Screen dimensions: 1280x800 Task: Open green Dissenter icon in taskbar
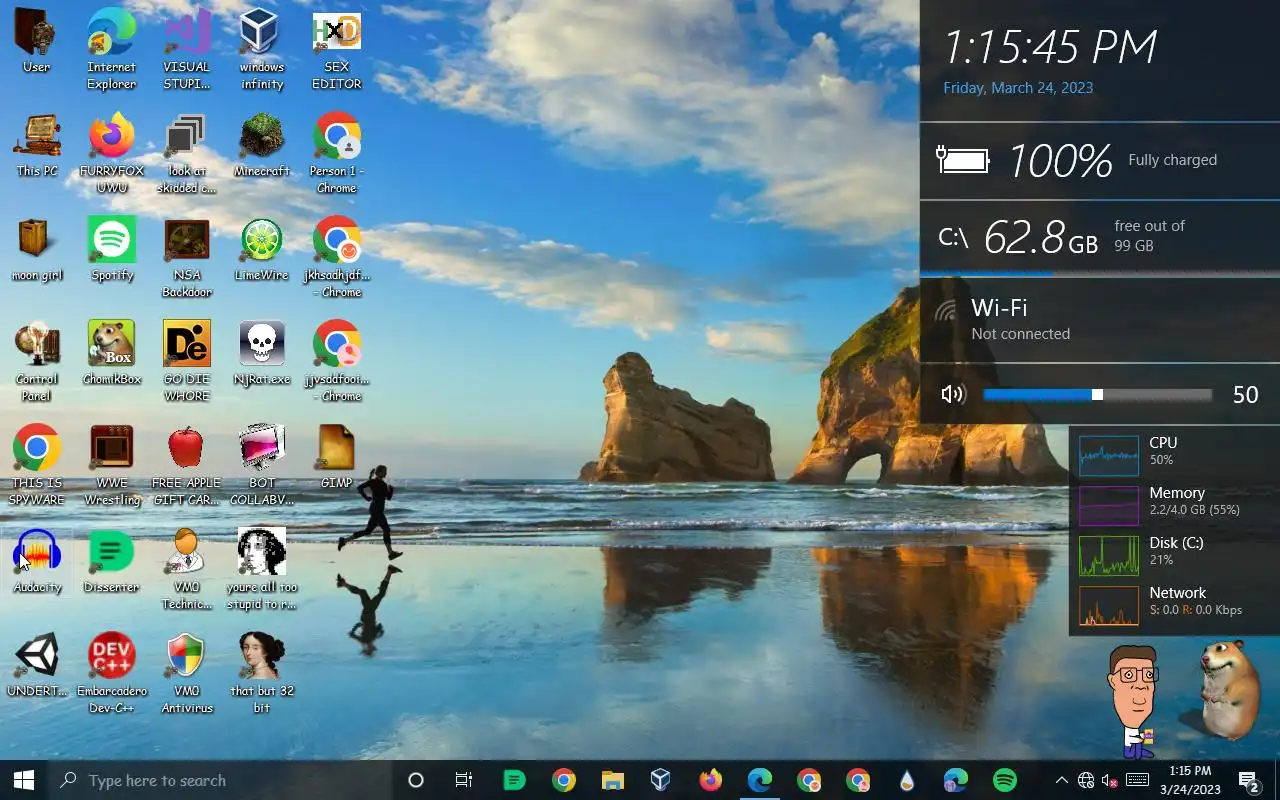(x=514, y=780)
